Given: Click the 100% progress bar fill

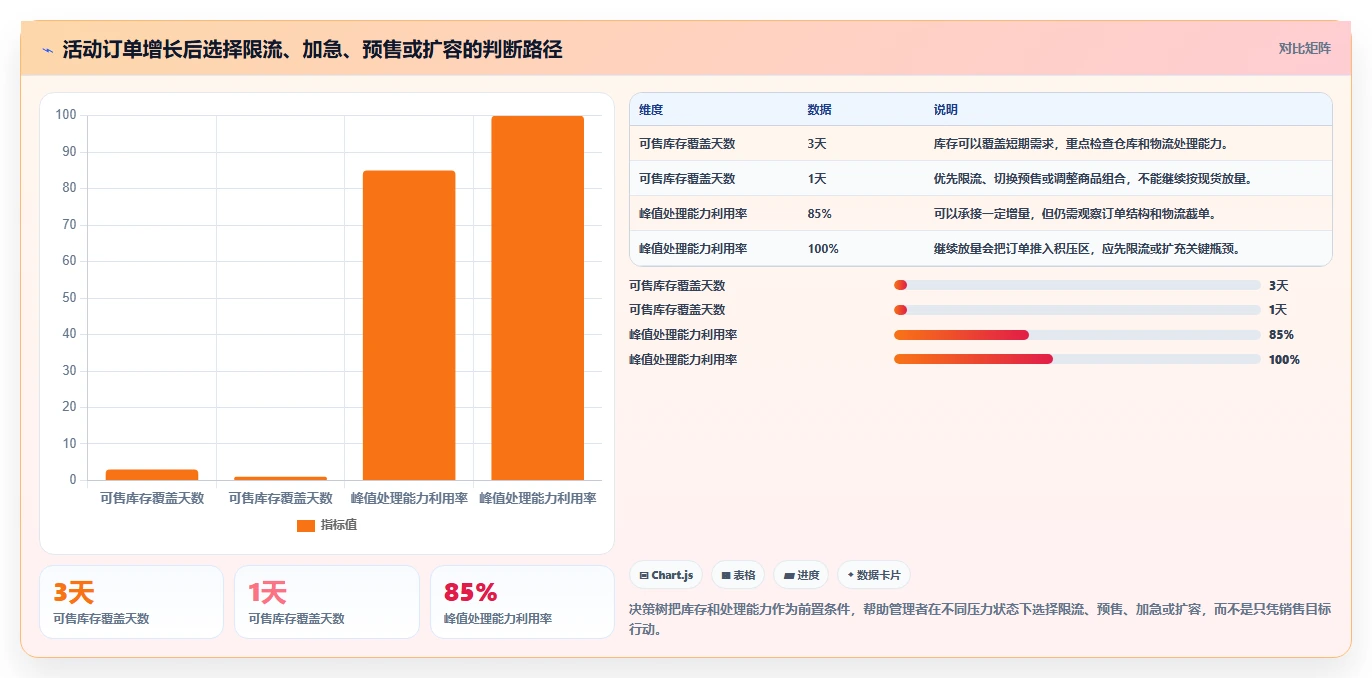Looking at the screenshot, I should [973, 359].
